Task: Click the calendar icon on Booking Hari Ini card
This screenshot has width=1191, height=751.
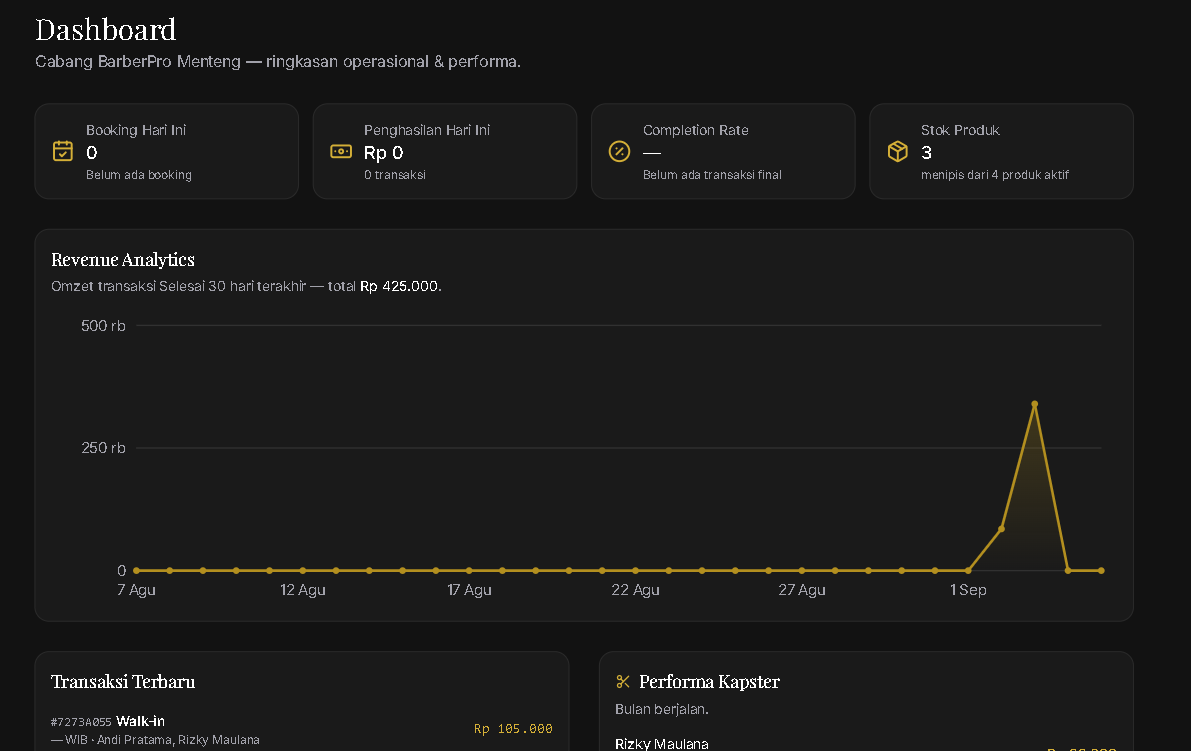Action: [x=63, y=151]
